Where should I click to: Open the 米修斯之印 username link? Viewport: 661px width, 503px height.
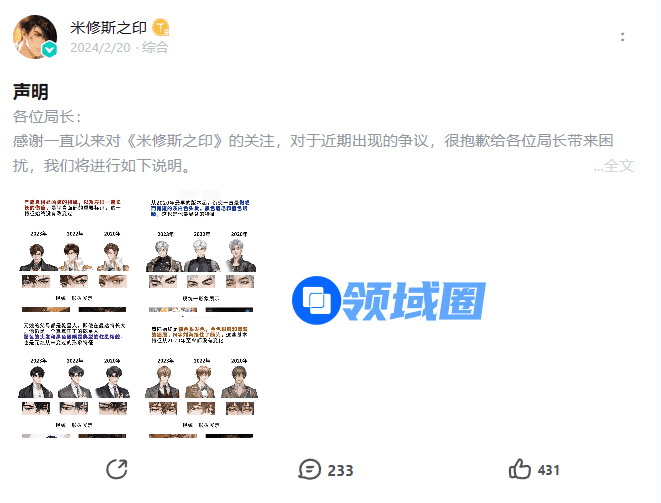point(108,28)
